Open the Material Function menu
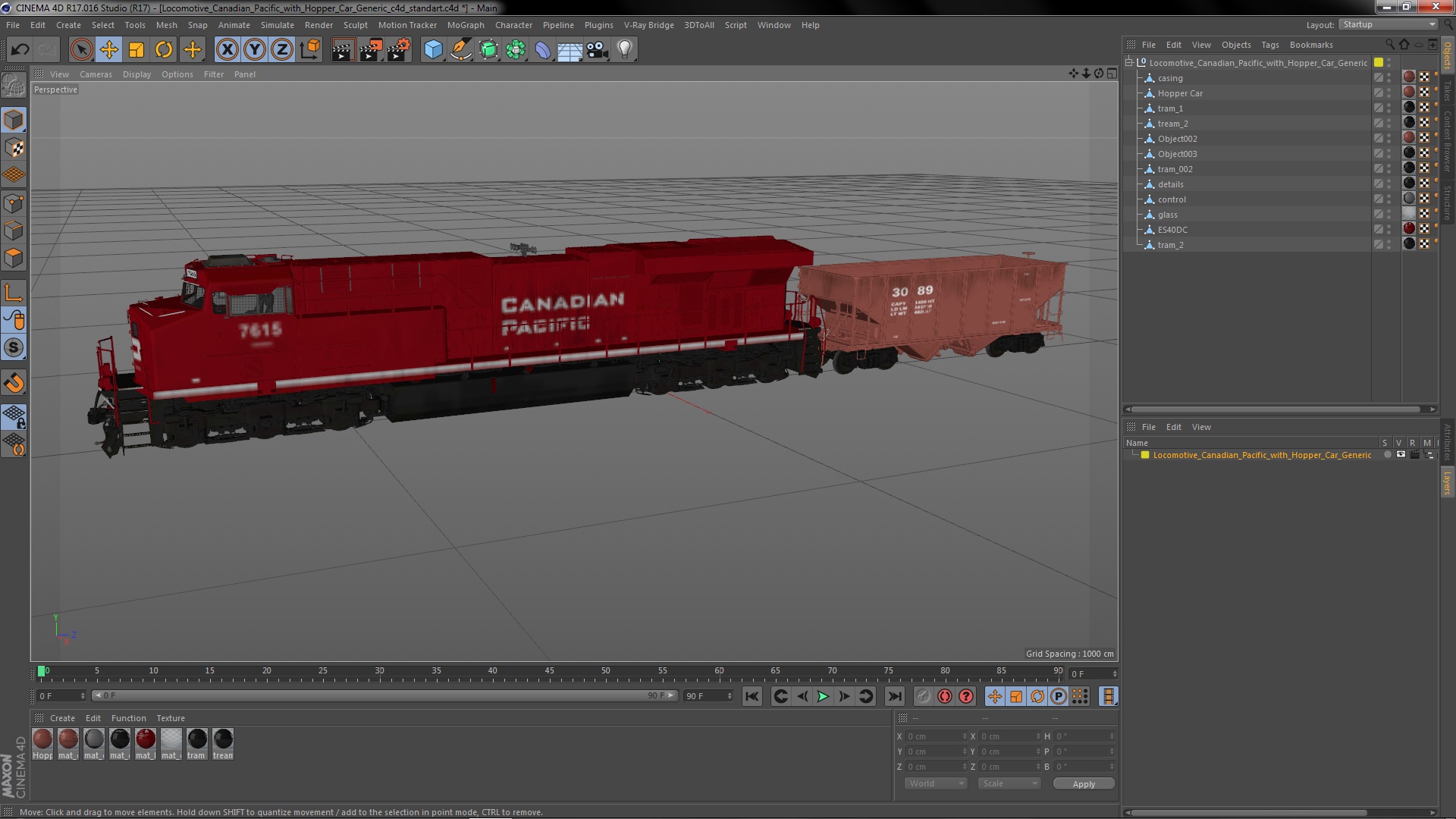The image size is (1456, 819). coord(128,718)
